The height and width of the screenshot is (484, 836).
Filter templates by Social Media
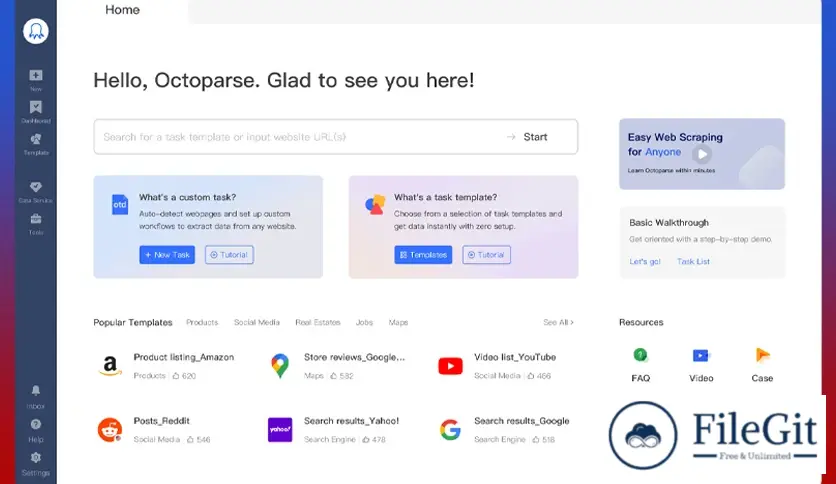256,322
